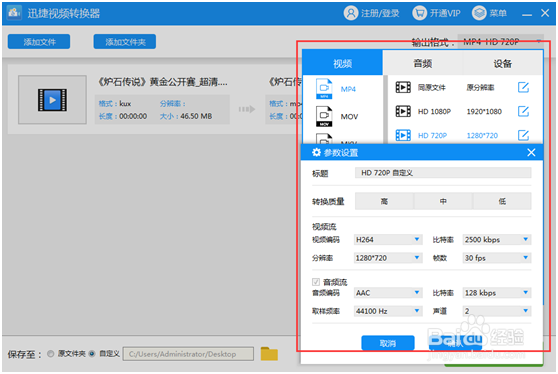Screen dimensions: 558x374
Task: Click the 添加文件 button
Action: click(39, 42)
